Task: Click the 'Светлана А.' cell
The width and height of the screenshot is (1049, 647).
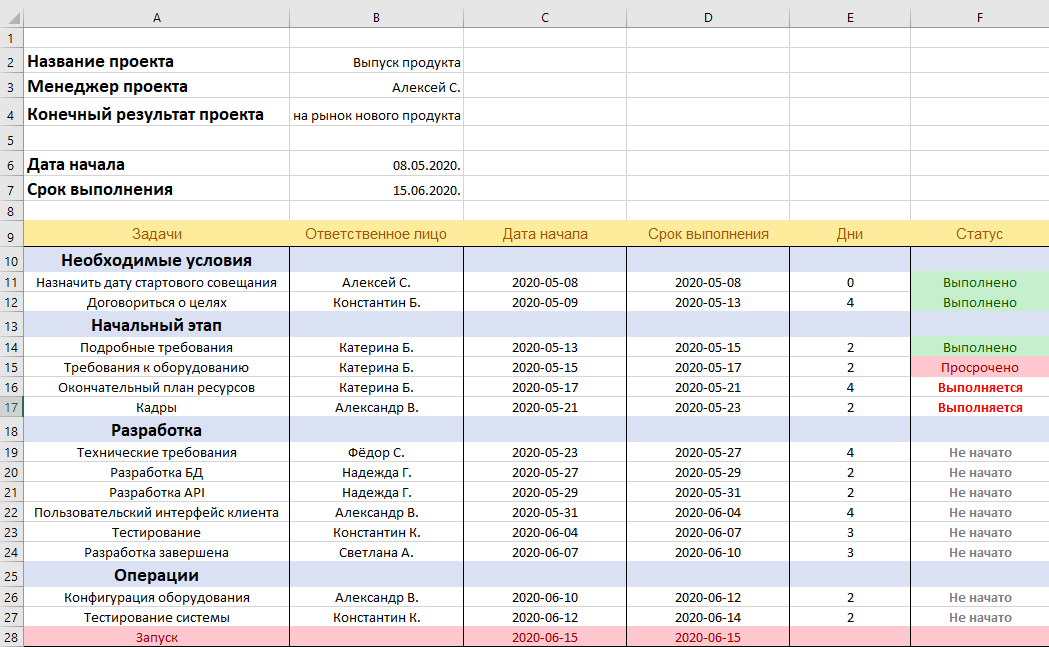Action: [377, 553]
